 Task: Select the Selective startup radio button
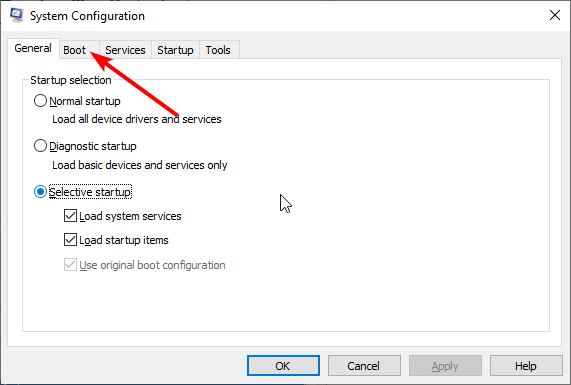pos(40,192)
